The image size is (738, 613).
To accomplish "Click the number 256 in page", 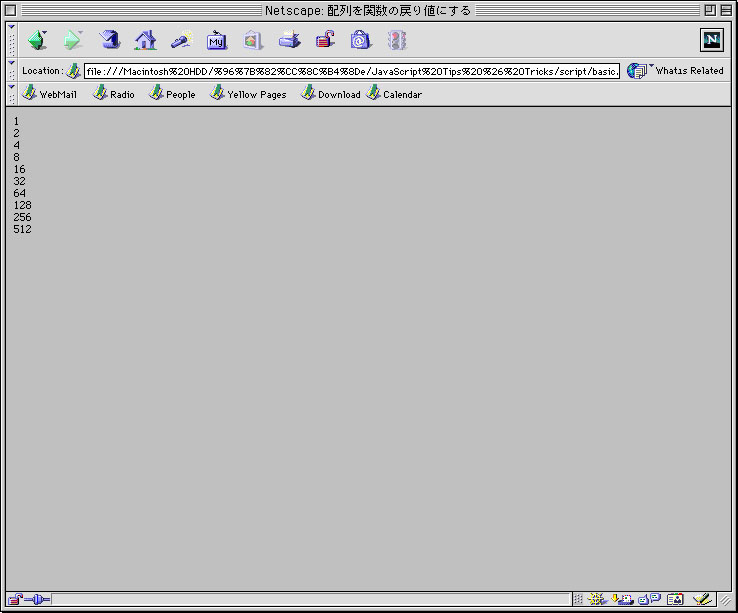I will point(22,218).
